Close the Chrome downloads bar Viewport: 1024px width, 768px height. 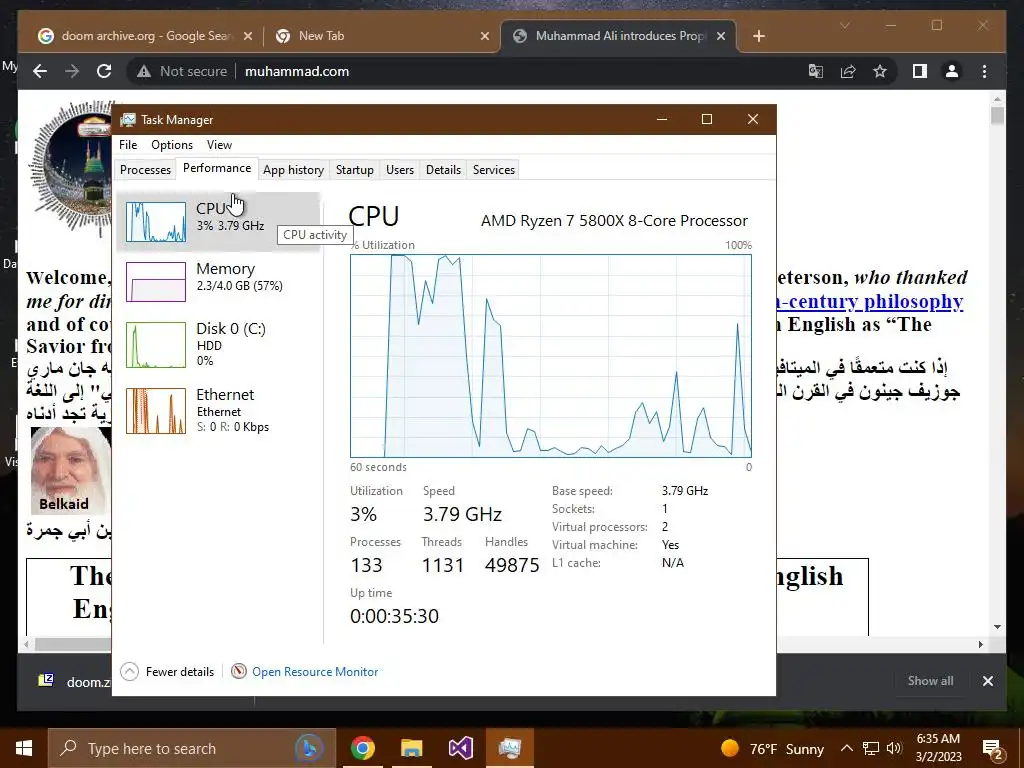988,680
